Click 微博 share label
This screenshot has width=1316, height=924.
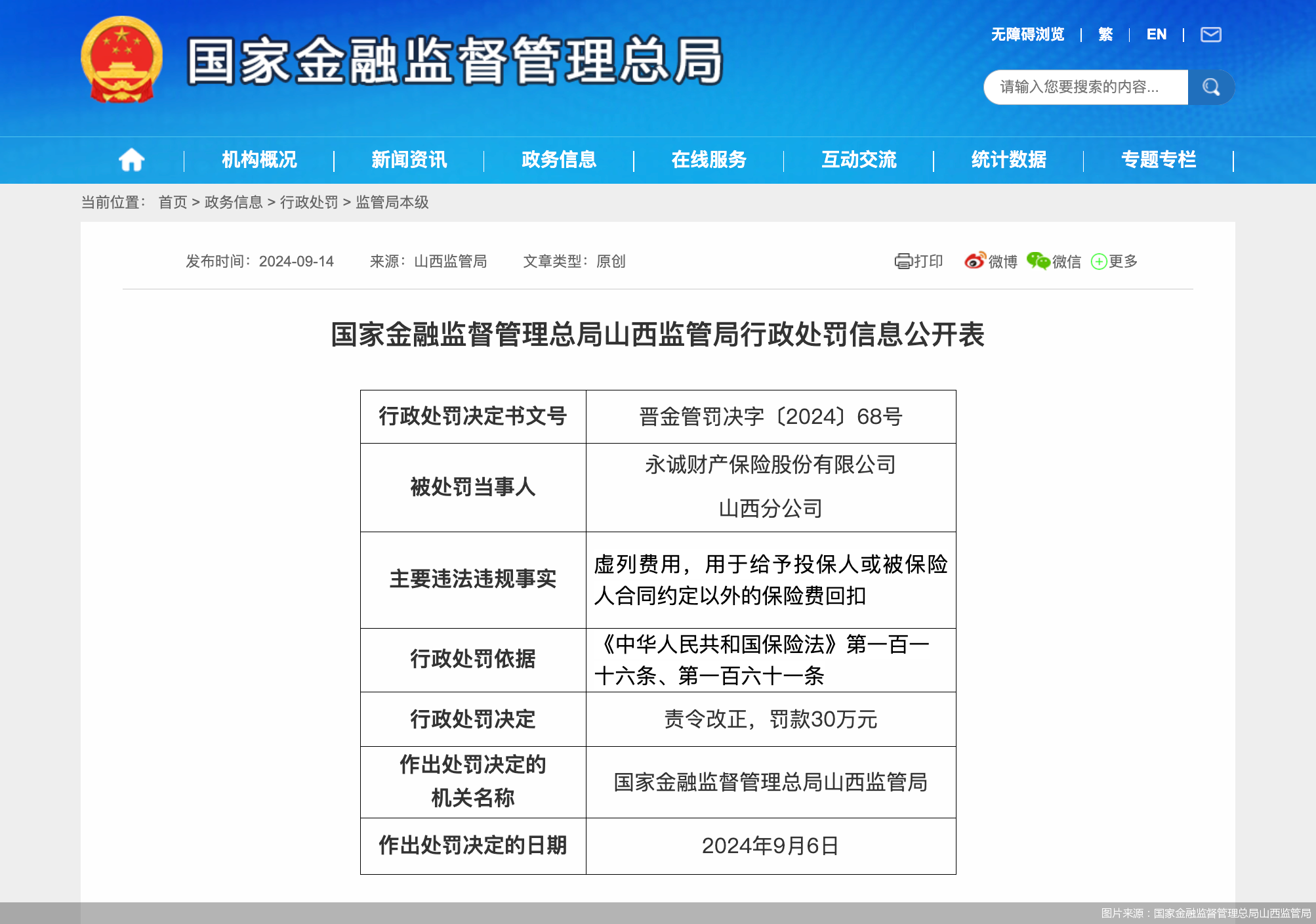[1003, 262]
